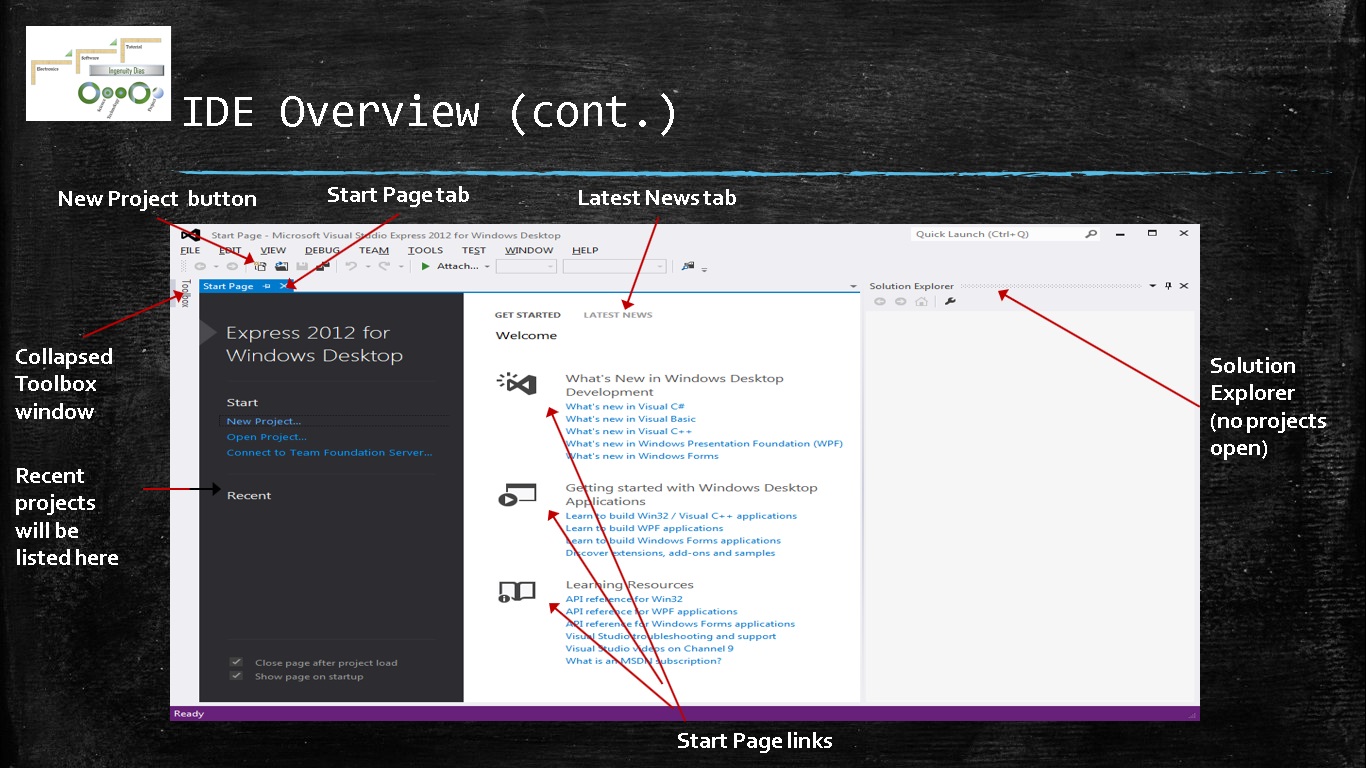Click the New Project toolbar icon
Image resolution: width=1366 pixels, height=768 pixels.
tap(260, 266)
